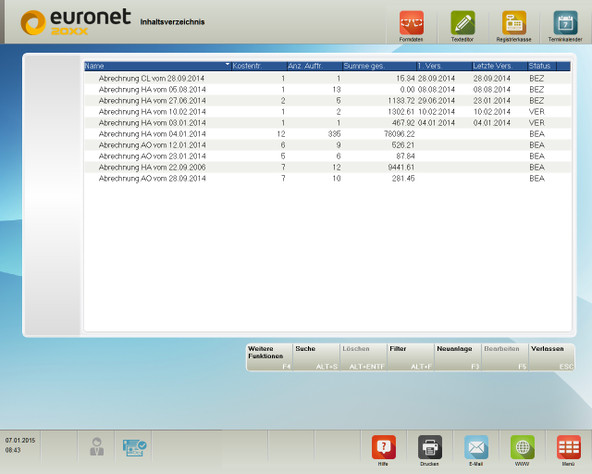Open the Terminkalender icon
The width and height of the screenshot is (592, 474).
click(565, 23)
